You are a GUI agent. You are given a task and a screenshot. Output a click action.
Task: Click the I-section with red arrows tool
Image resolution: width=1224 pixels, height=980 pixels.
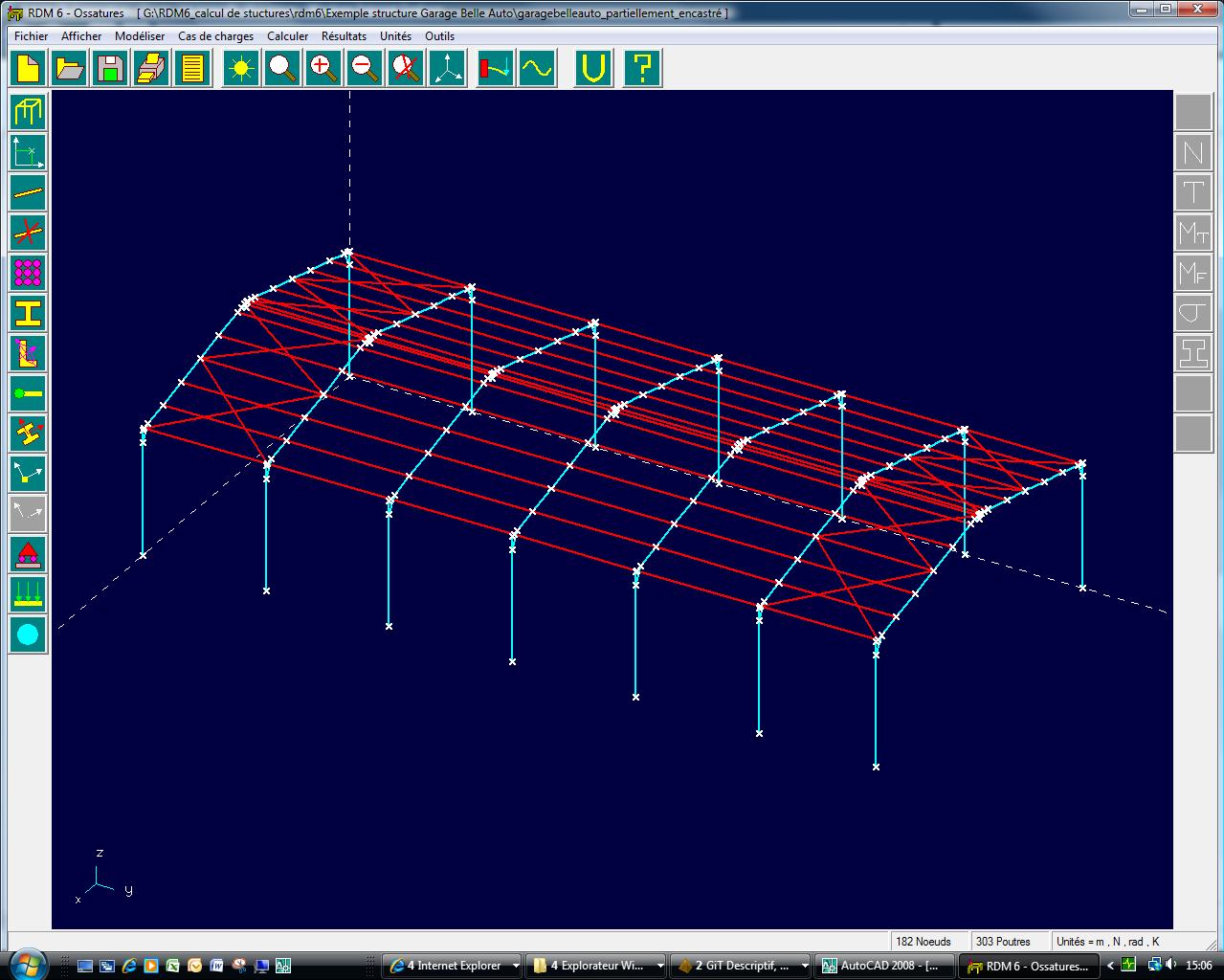click(x=28, y=434)
